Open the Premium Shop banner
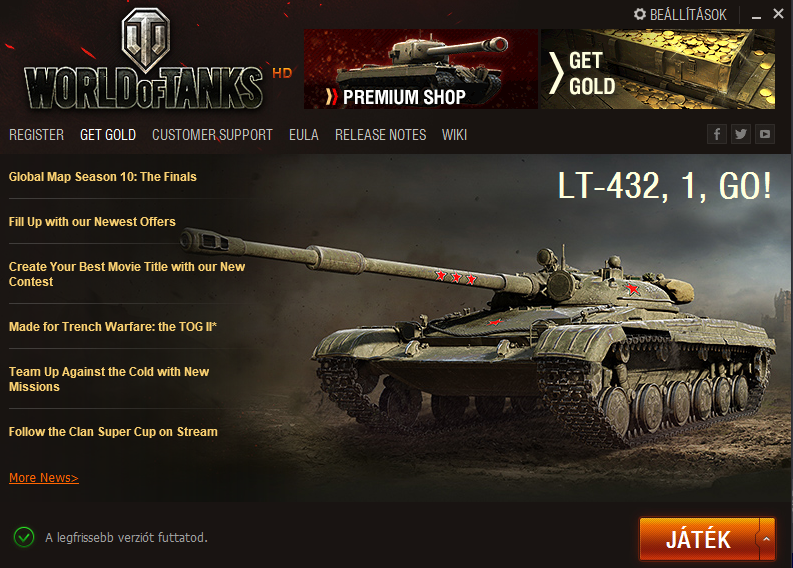Screen dimensions: 793x568 click(x=420, y=69)
